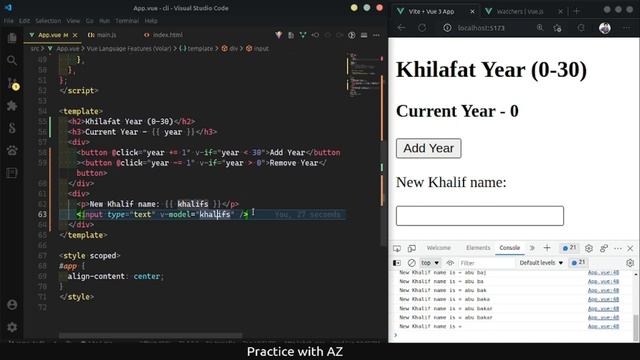Open Terminal menu in VS Code
The image size is (640, 360).
pos(127,21)
